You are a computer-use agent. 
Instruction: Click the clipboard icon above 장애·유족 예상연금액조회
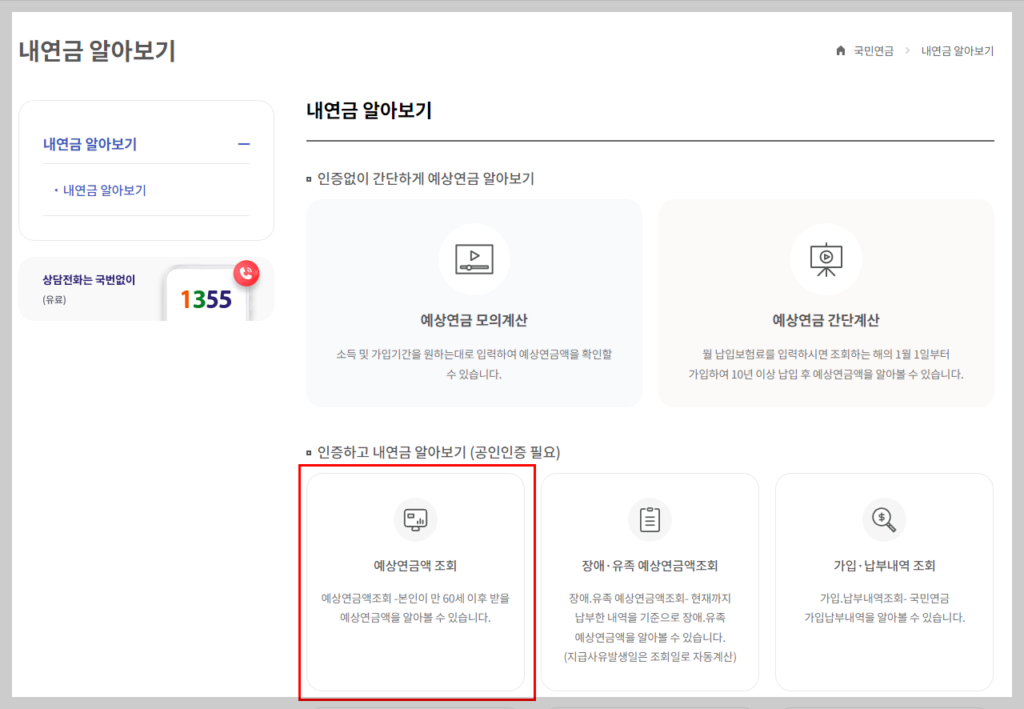tap(650, 519)
